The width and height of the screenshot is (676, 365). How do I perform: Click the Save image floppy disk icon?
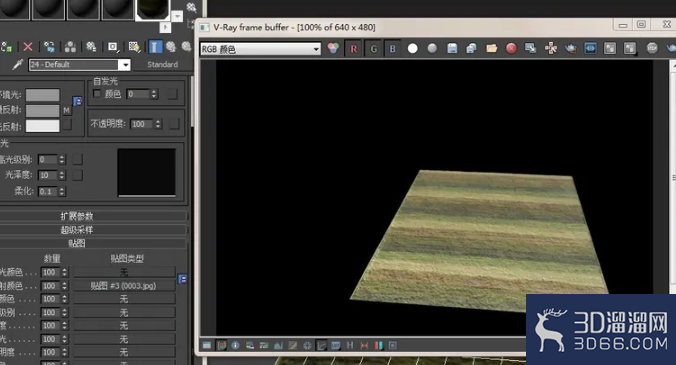pos(452,48)
